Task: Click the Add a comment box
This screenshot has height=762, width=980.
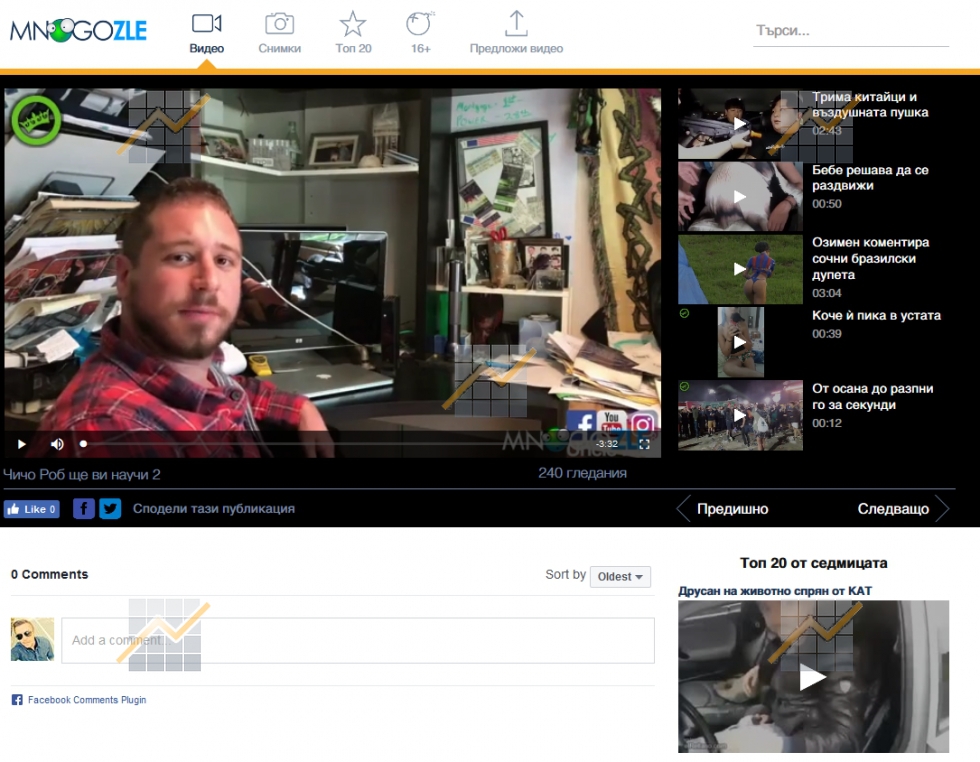Action: point(357,640)
